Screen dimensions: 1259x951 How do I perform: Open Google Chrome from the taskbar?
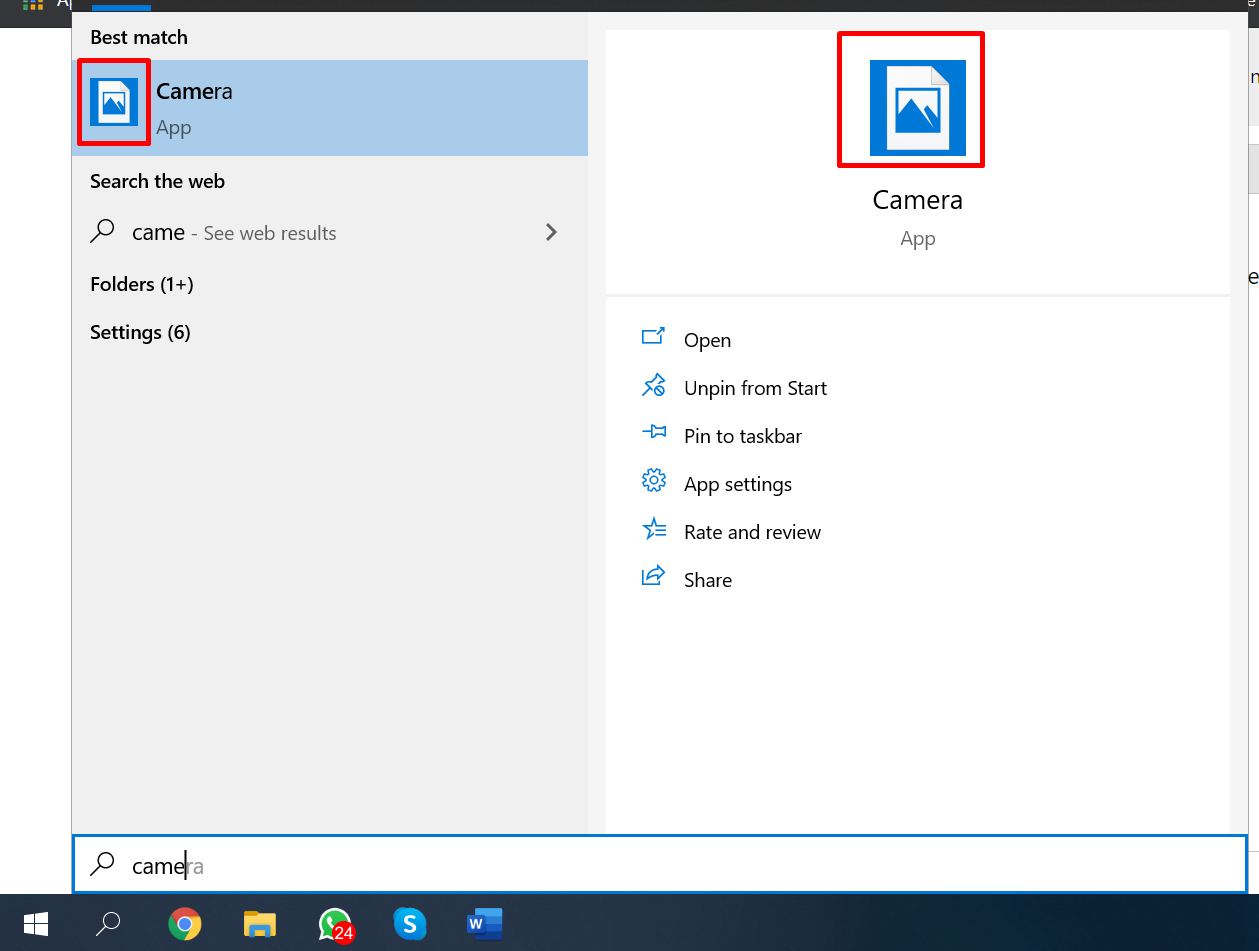pyautogui.click(x=184, y=923)
